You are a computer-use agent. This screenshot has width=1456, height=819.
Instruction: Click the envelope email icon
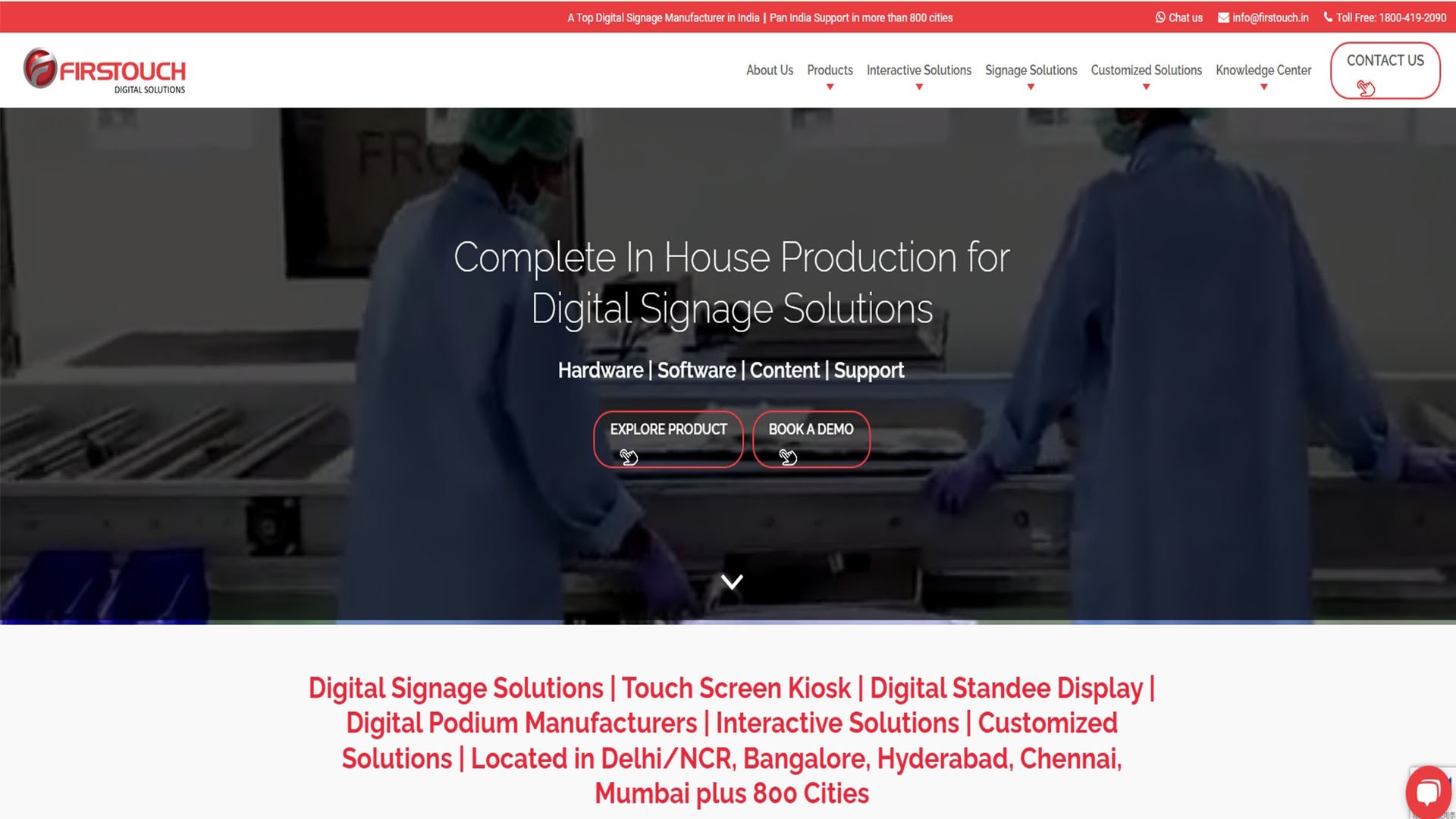(x=1223, y=17)
